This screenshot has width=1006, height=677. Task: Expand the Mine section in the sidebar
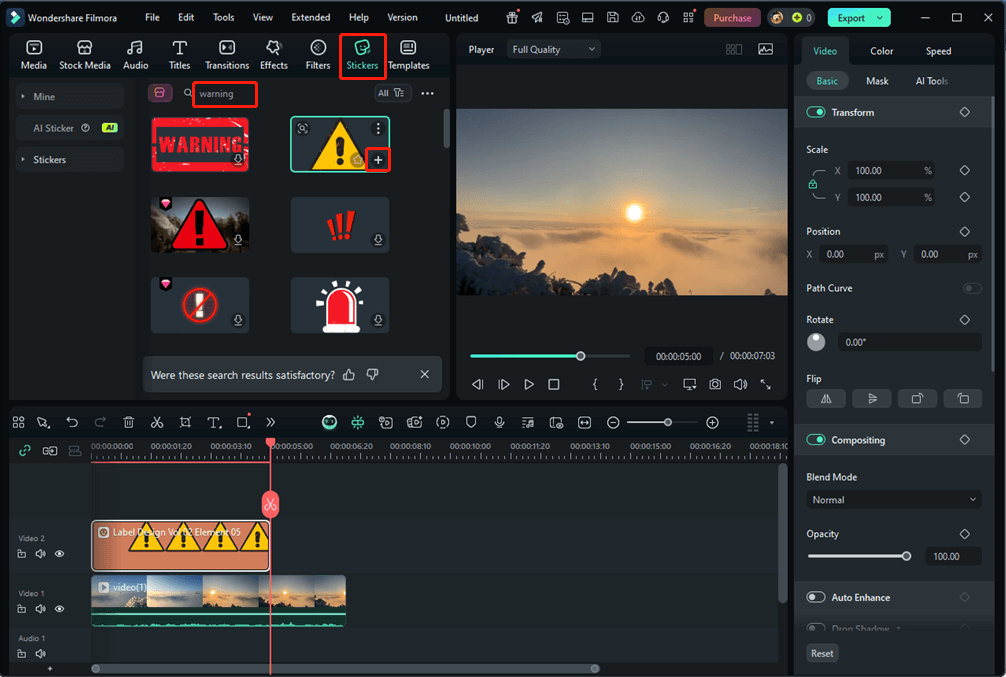pos(40,95)
